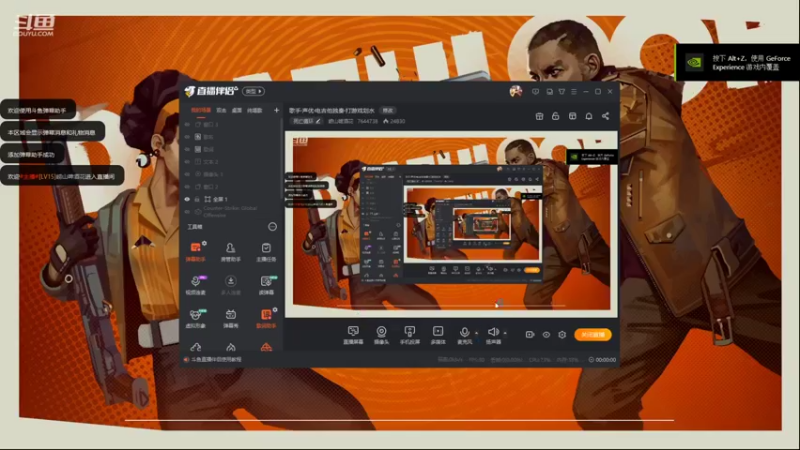Click the white progress line below main artwork
Screen dimensions: 800x450
(x=399, y=420)
